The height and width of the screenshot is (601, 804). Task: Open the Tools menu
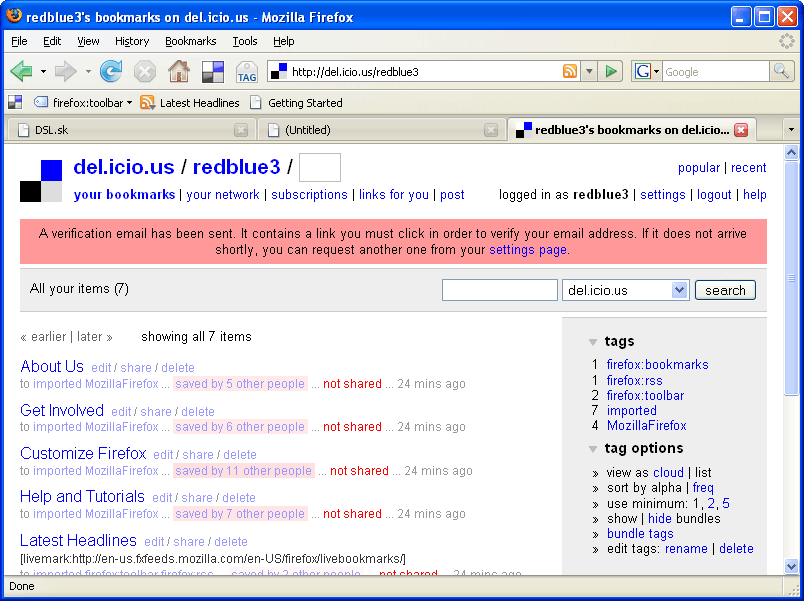coord(245,41)
